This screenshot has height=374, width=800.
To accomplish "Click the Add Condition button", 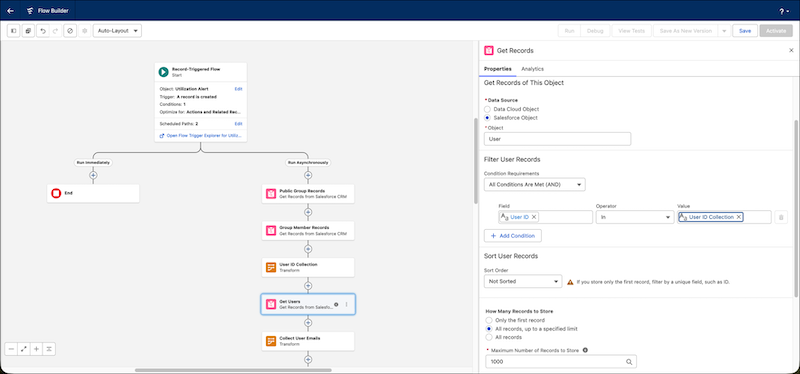I will coord(513,236).
